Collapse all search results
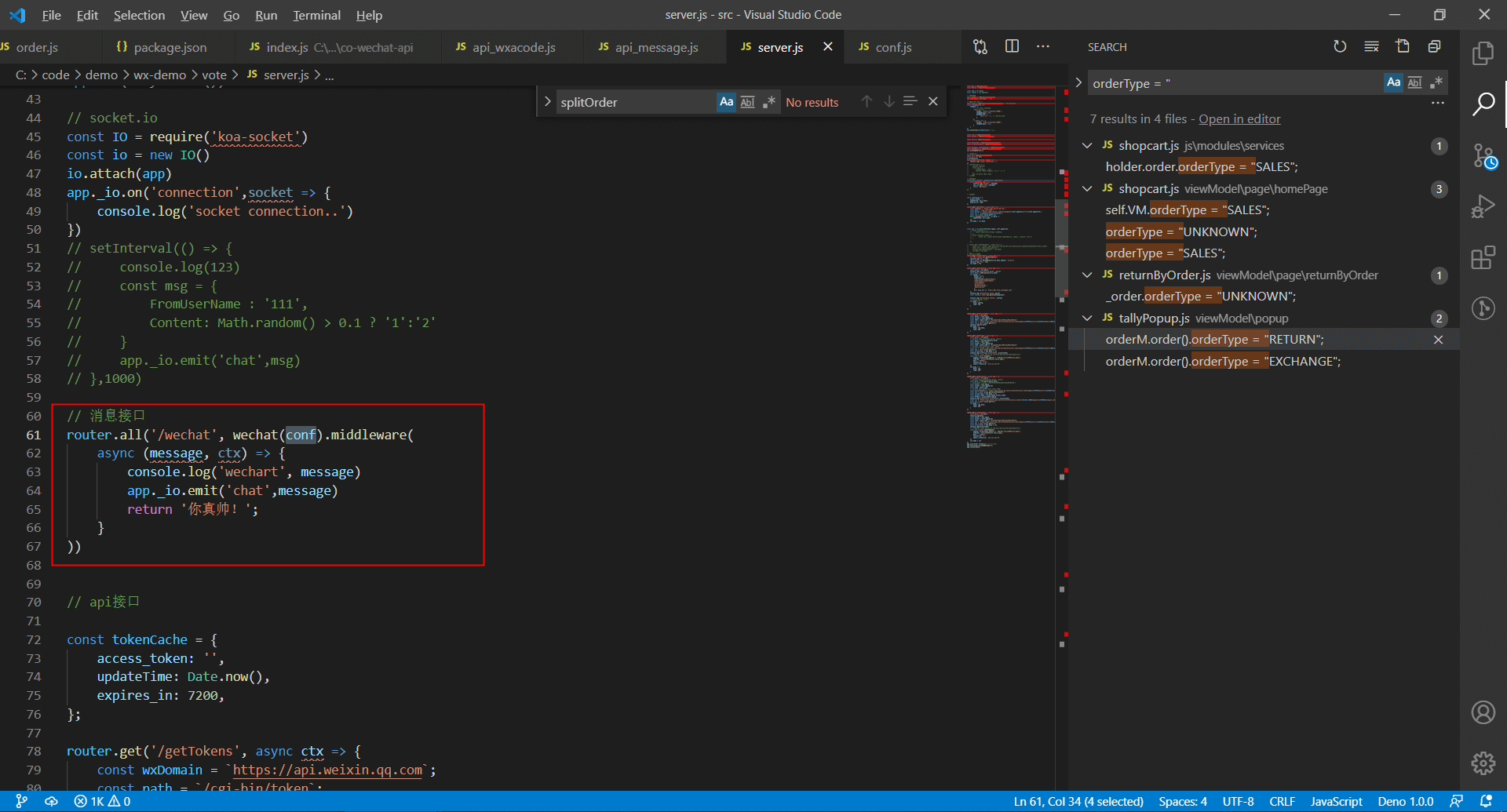 pyautogui.click(x=1434, y=47)
